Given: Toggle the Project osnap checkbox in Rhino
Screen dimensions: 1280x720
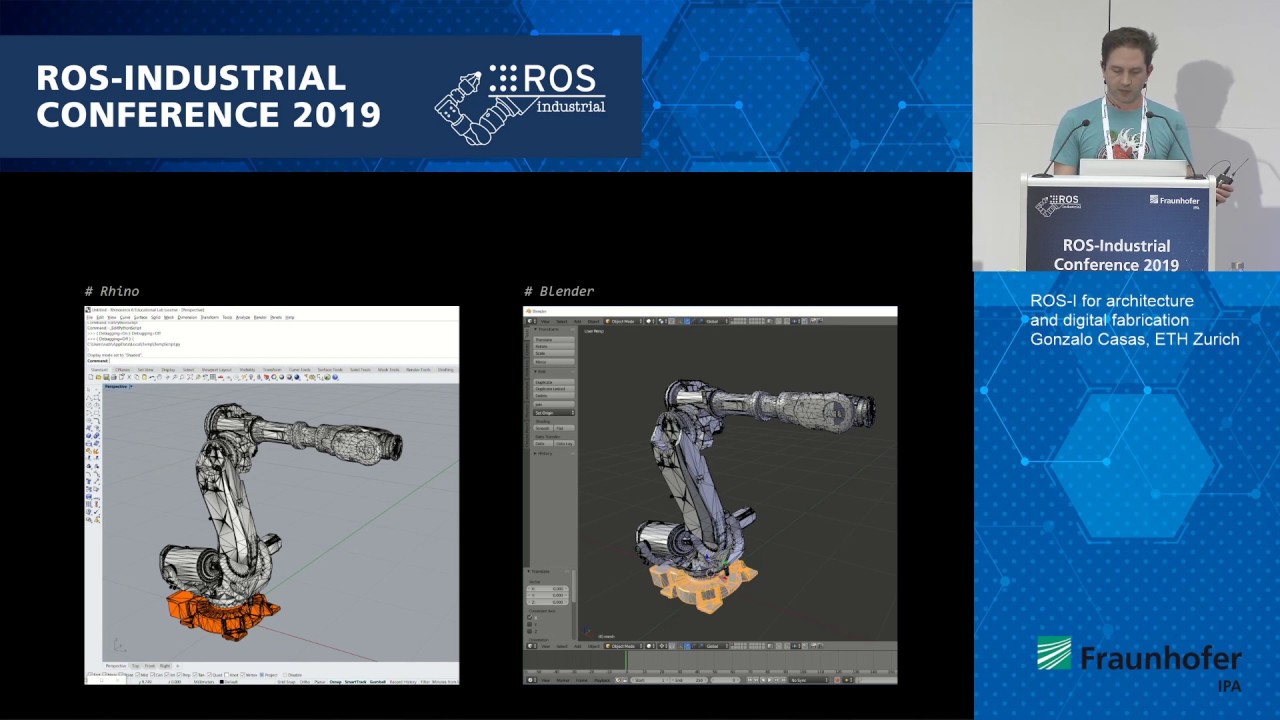Looking at the screenshot, I should pyautogui.click(x=261, y=675).
